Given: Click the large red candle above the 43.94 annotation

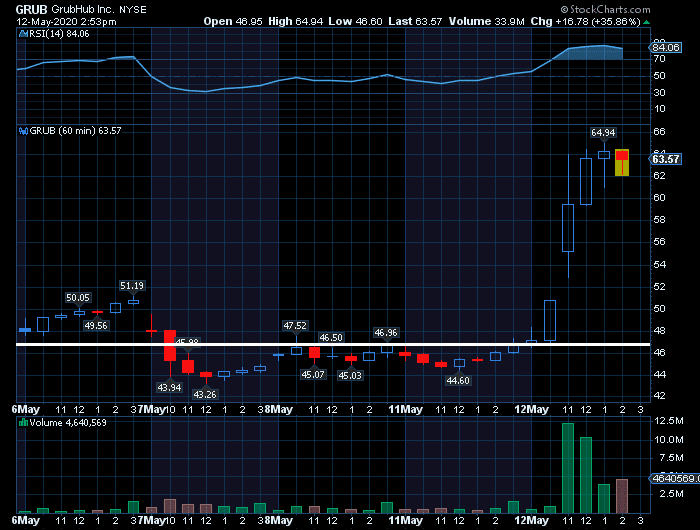Looking at the screenshot, I should pyautogui.click(x=170, y=345).
